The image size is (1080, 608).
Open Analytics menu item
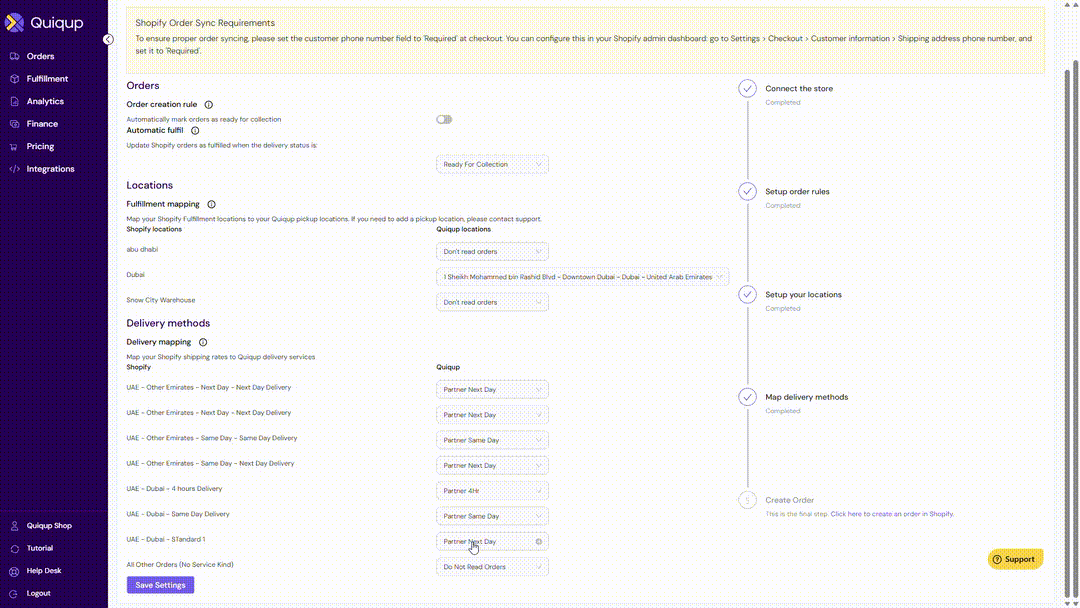coord(45,101)
